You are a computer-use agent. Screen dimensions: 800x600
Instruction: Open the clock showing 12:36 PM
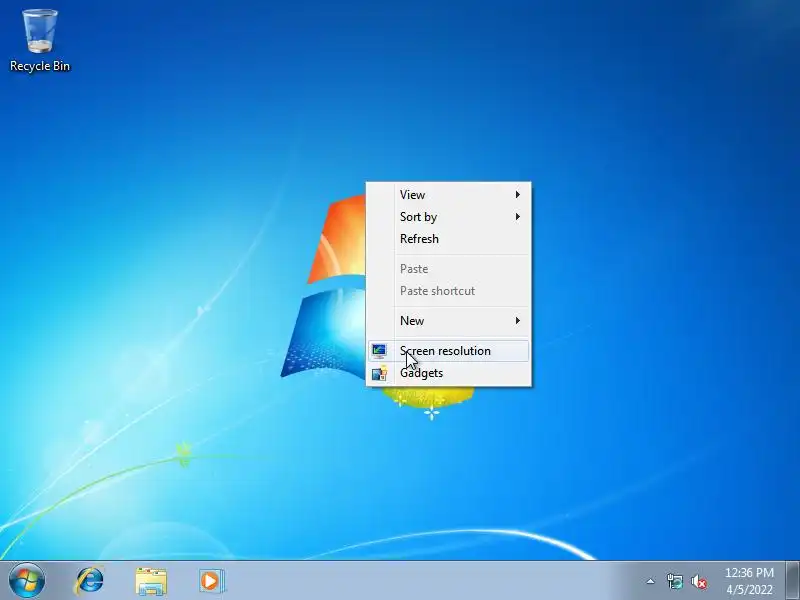[x=749, y=581]
